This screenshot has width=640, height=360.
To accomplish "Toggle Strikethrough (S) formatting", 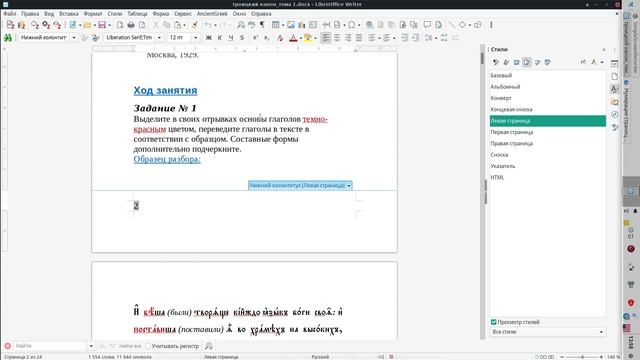I will coord(242,38).
